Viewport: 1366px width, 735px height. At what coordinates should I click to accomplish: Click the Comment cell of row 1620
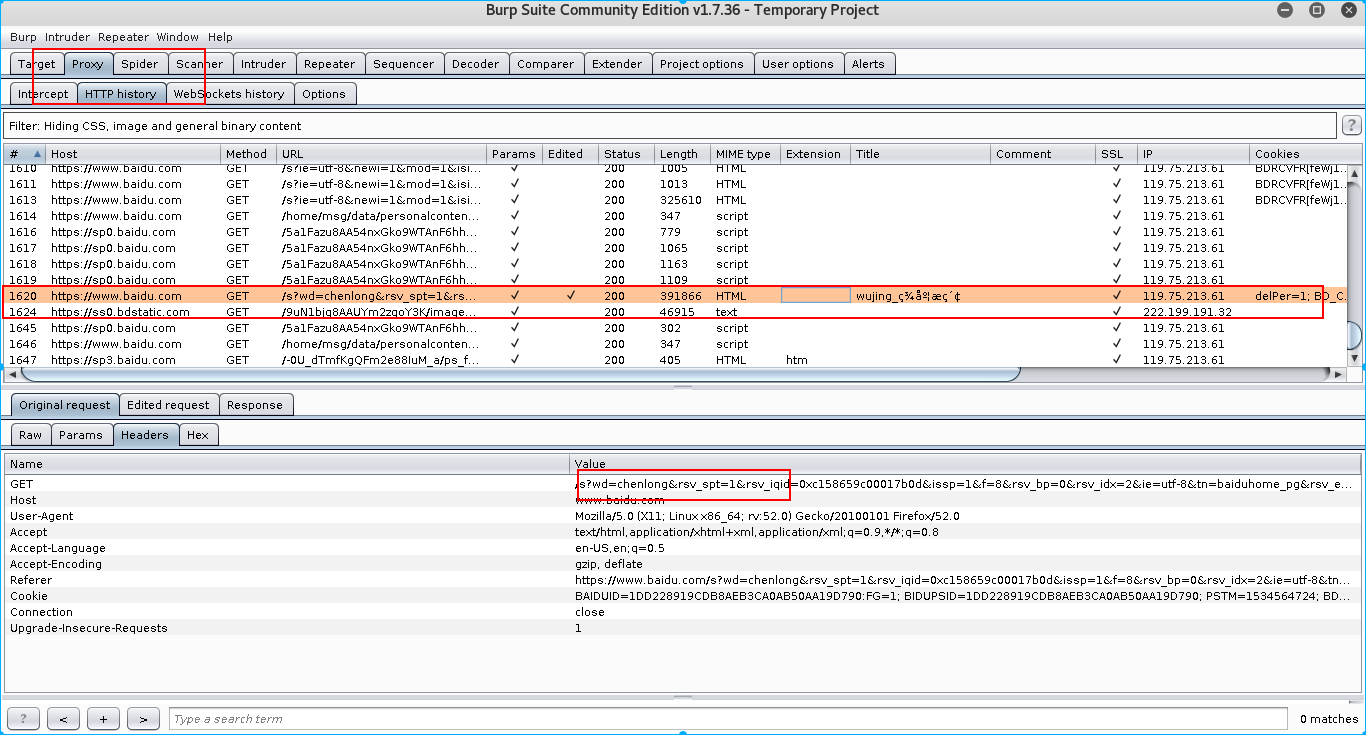[1043, 296]
